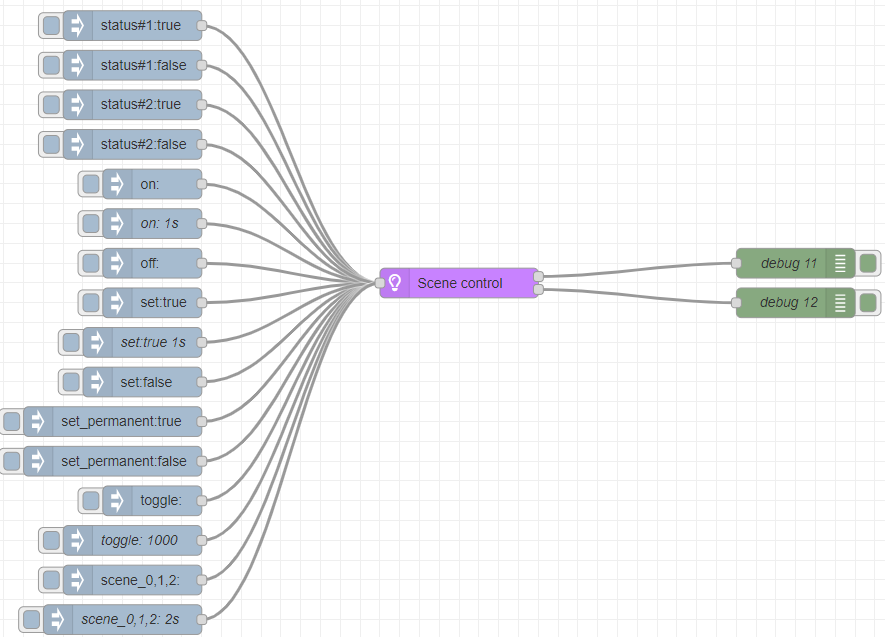
Task: Click arrow icon of 'scene_0,1,2:' node
Action: (x=77, y=580)
